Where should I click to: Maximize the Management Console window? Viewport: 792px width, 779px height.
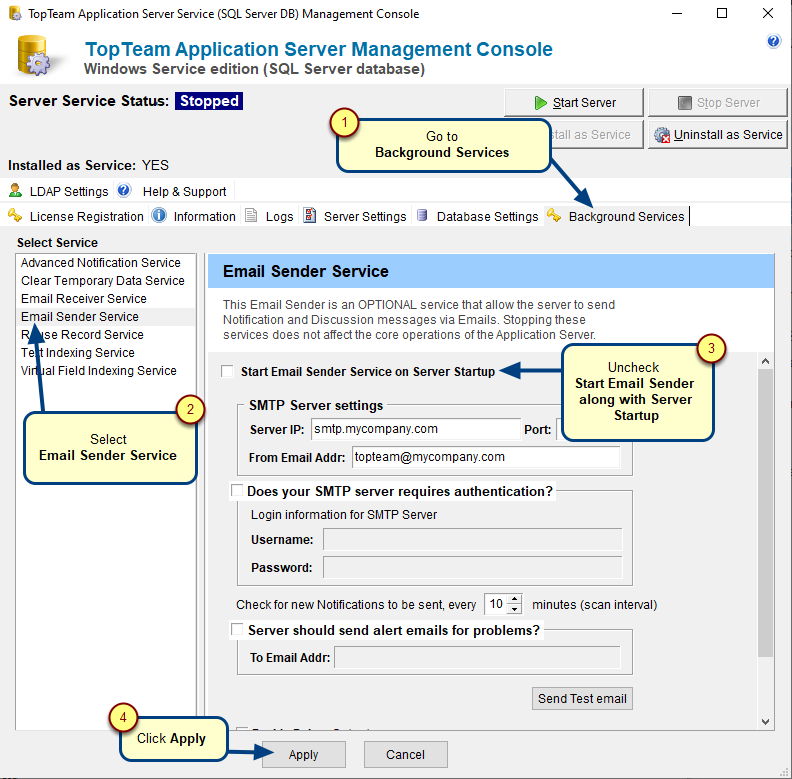pos(722,13)
